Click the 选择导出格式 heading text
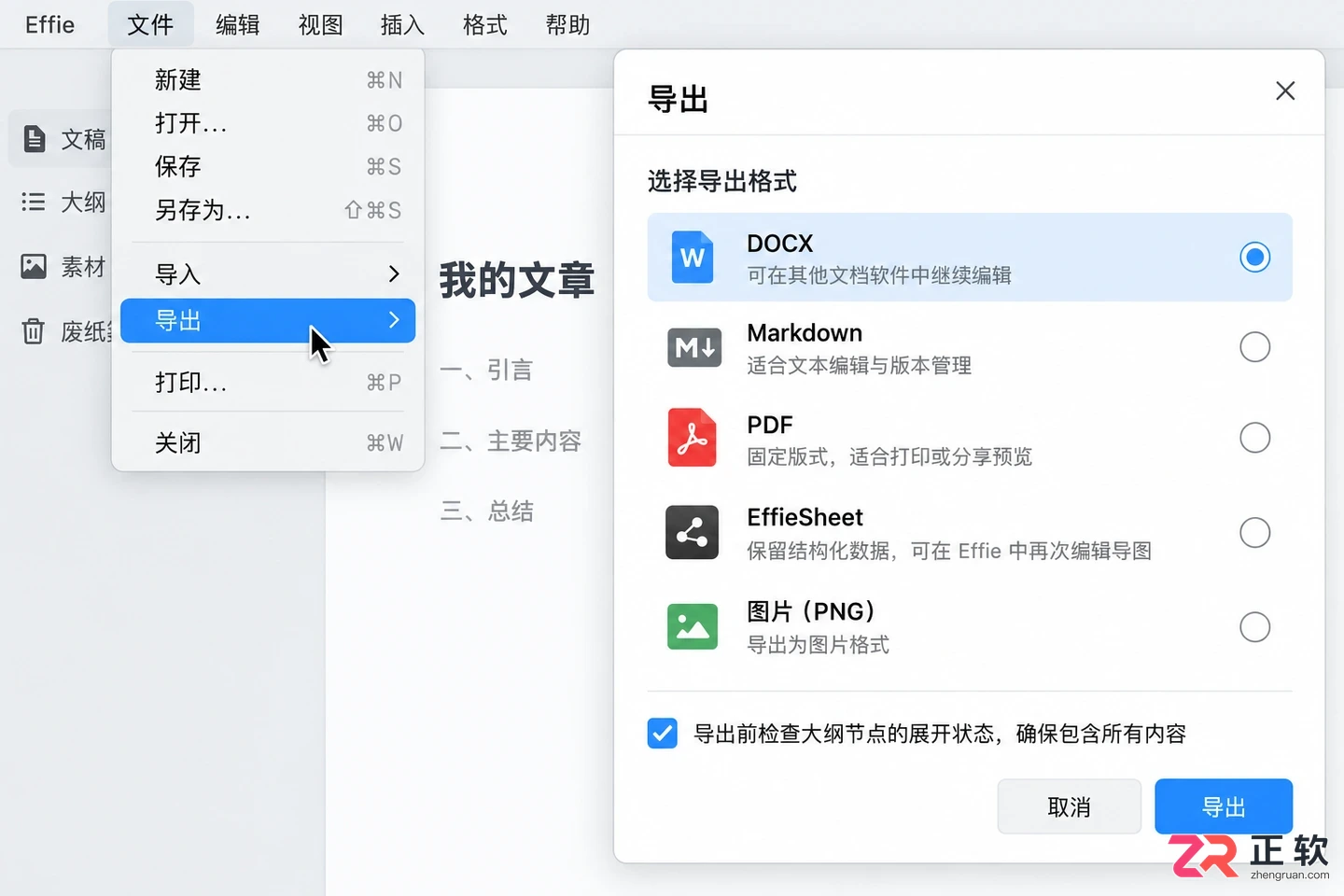This screenshot has height=896, width=1344. click(x=722, y=181)
